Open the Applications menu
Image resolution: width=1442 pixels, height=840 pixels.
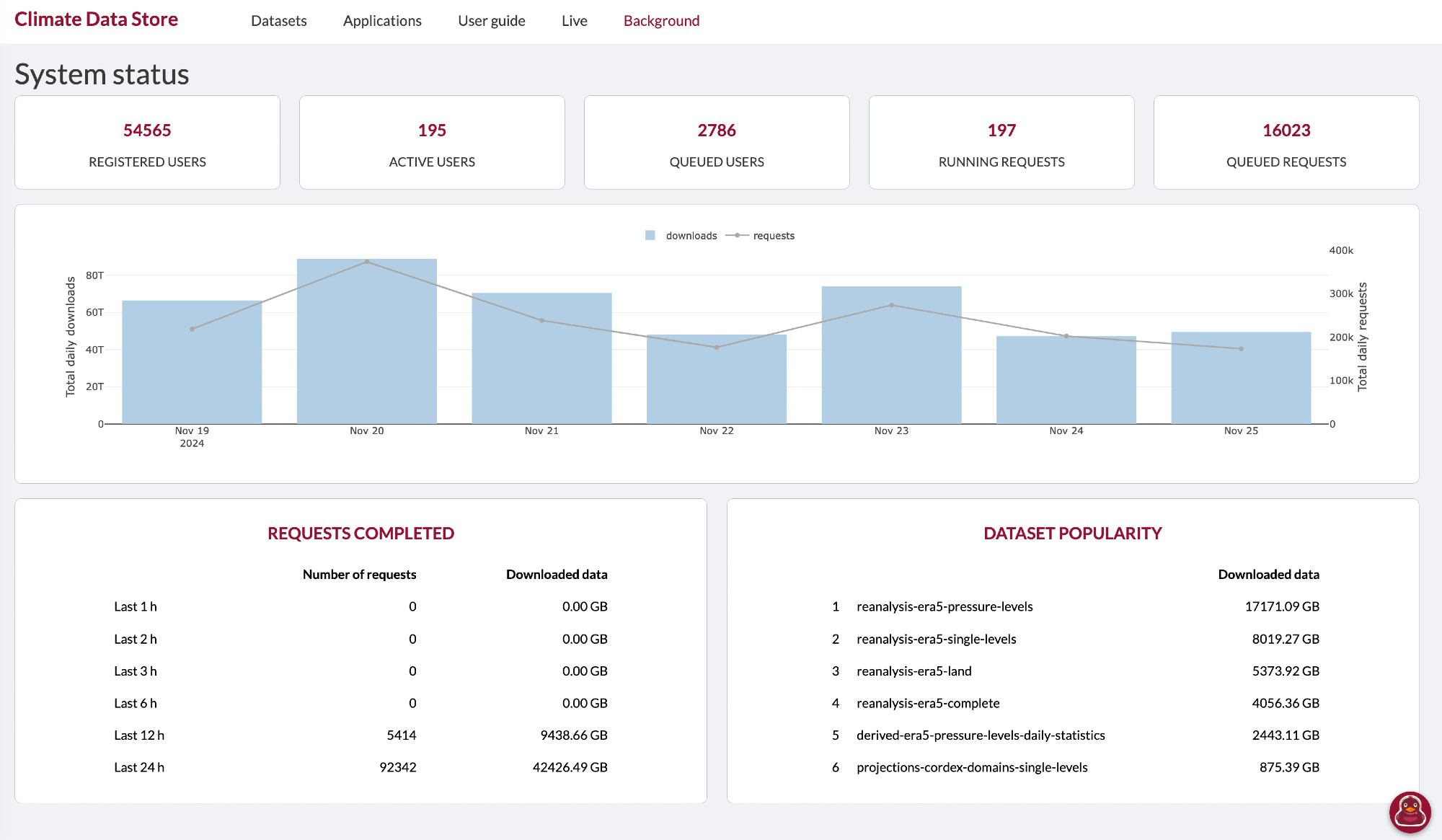(382, 21)
